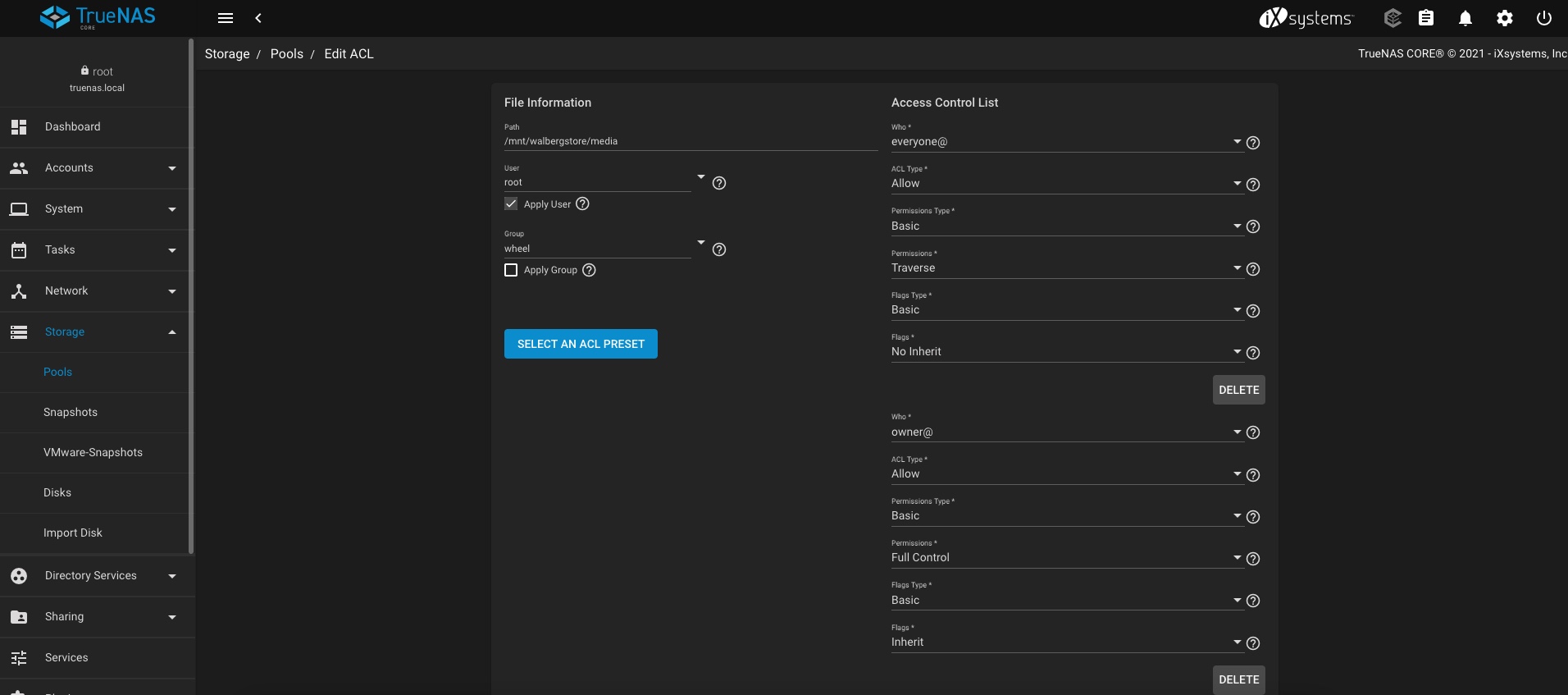Show help for everyone@ Who field

[1253, 143]
